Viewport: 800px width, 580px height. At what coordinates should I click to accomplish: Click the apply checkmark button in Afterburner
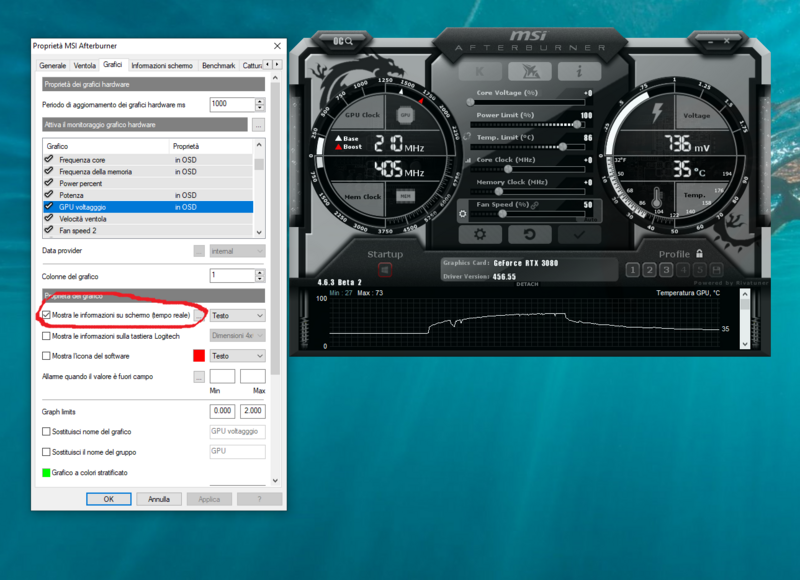click(x=580, y=235)
